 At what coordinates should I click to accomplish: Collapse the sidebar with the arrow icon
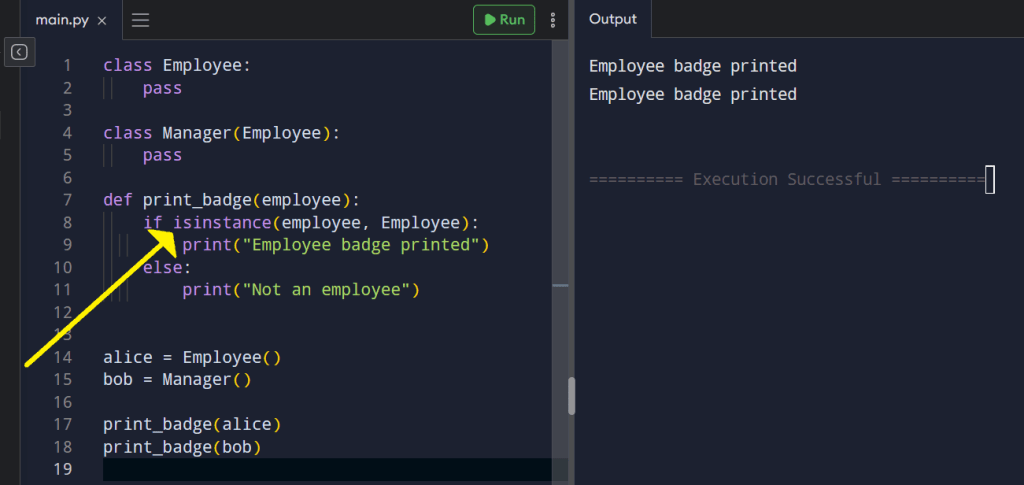point(20,52)
